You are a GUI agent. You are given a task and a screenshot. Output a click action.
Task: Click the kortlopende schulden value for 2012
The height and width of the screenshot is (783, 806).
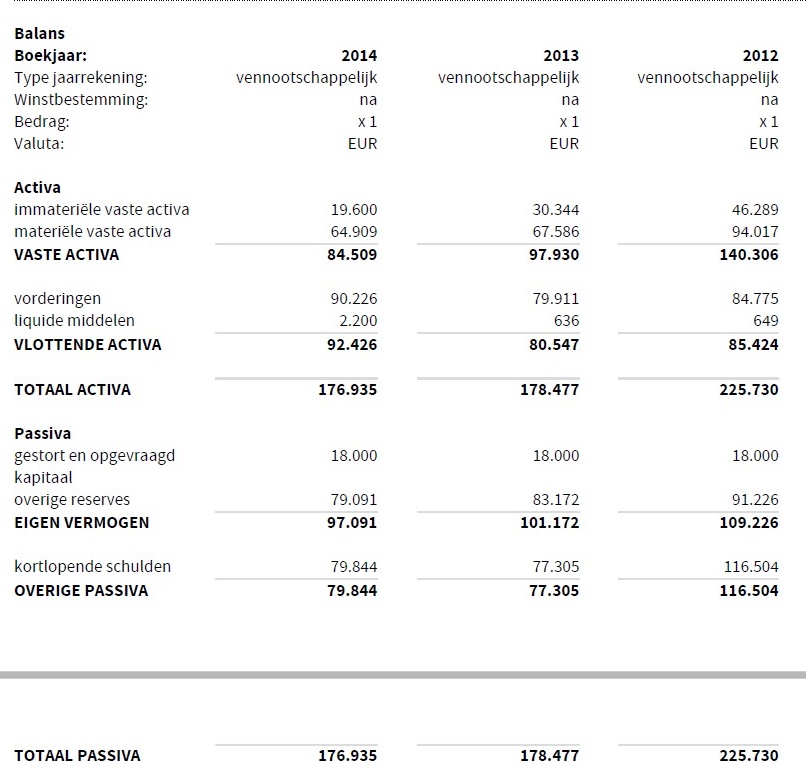pos(750,567)
